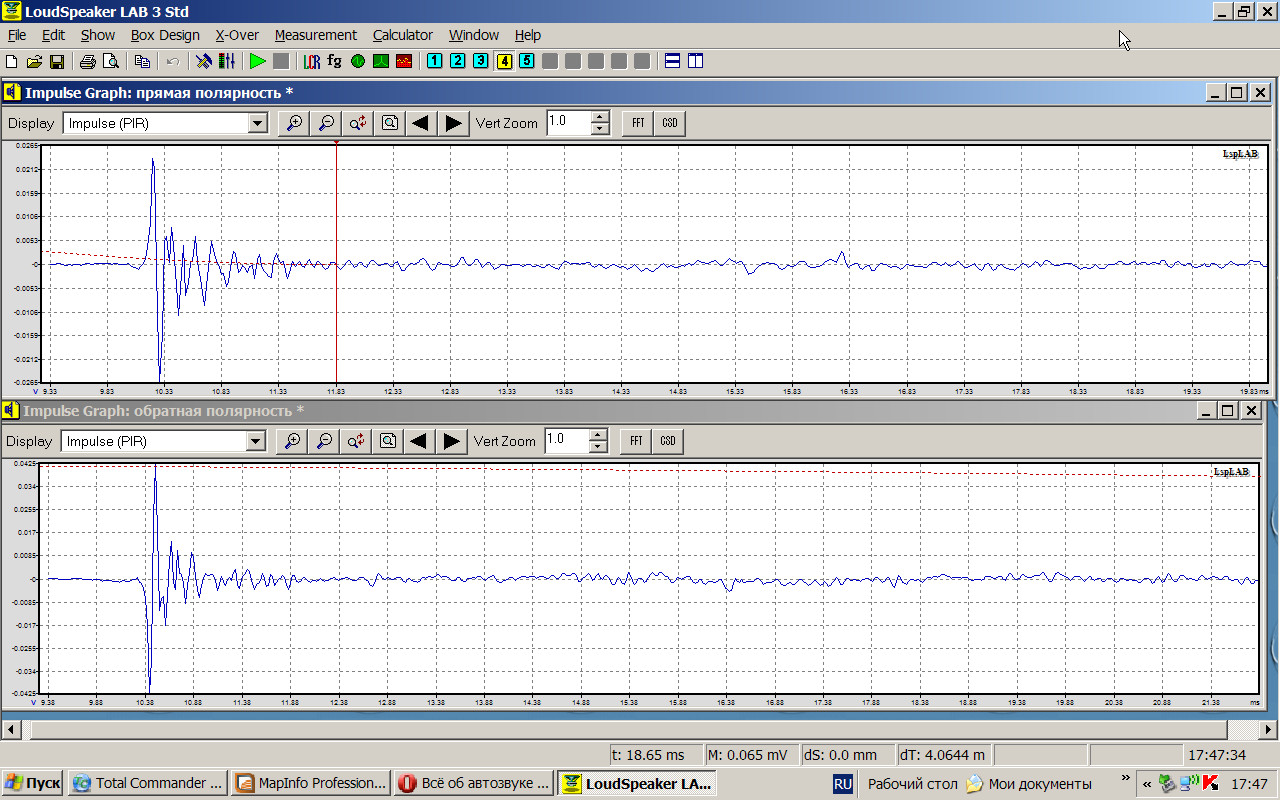The width and height of the screenshot is (1280, 800).
Task: Toggle memory slot 1 button
Action: pyautogui.click(x=434, y=61)
